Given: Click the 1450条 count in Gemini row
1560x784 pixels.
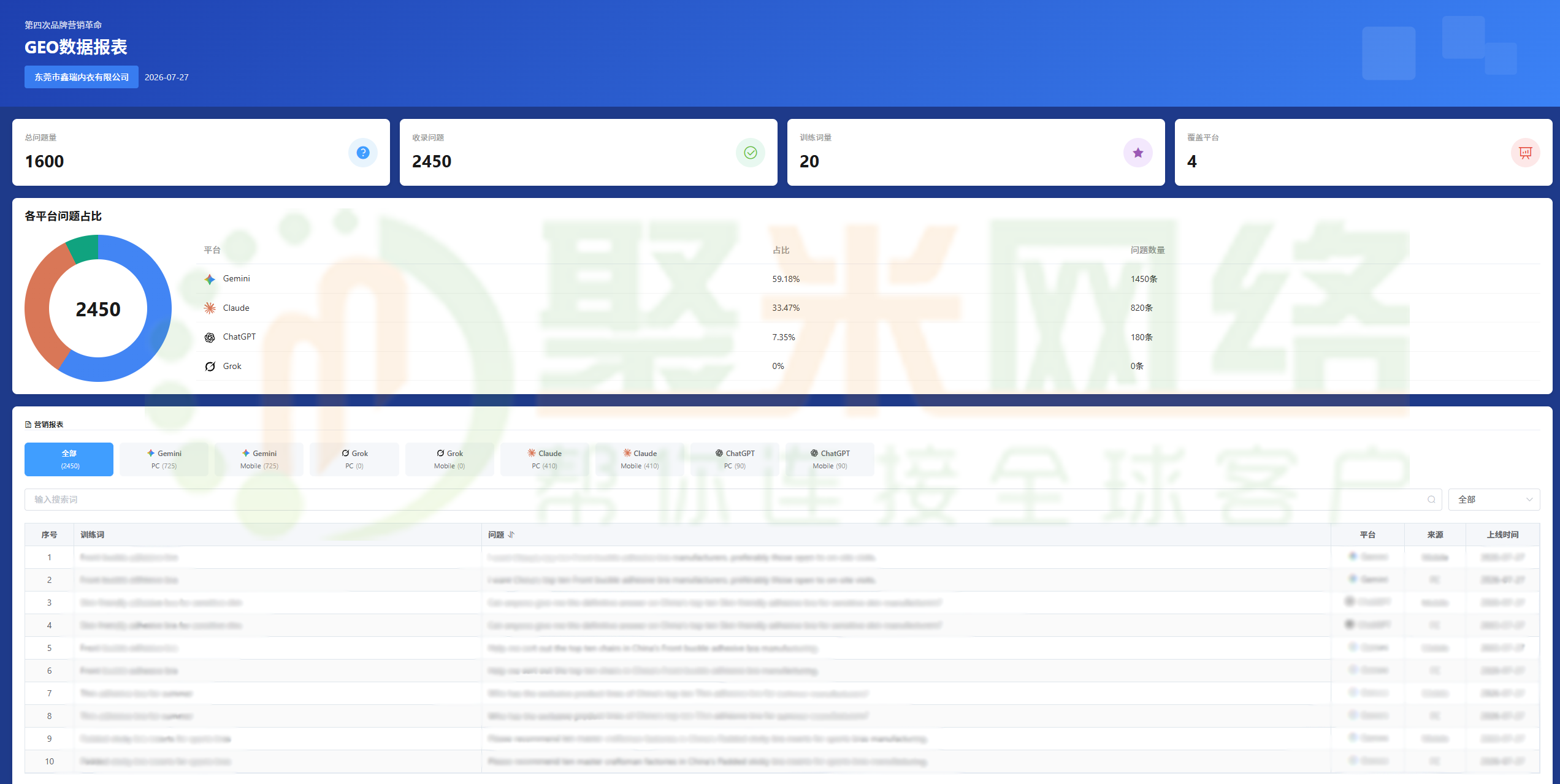Looking at the screenshot, I should pyautogui.click(x=1144, y=279).
